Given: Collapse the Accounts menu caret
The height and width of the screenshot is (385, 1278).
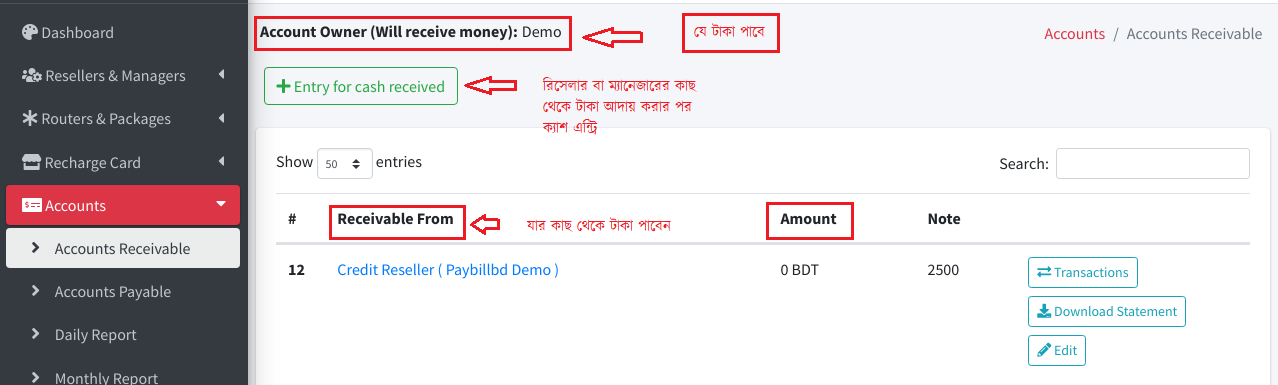Looking at the screenshot, I should [220, 205].
